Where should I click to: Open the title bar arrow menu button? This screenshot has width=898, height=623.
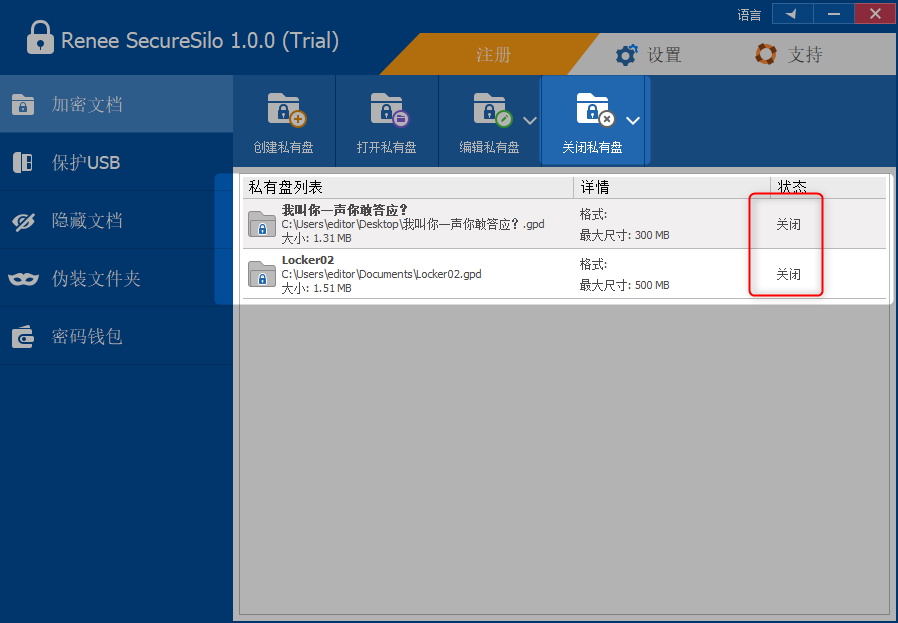(791, 14)
